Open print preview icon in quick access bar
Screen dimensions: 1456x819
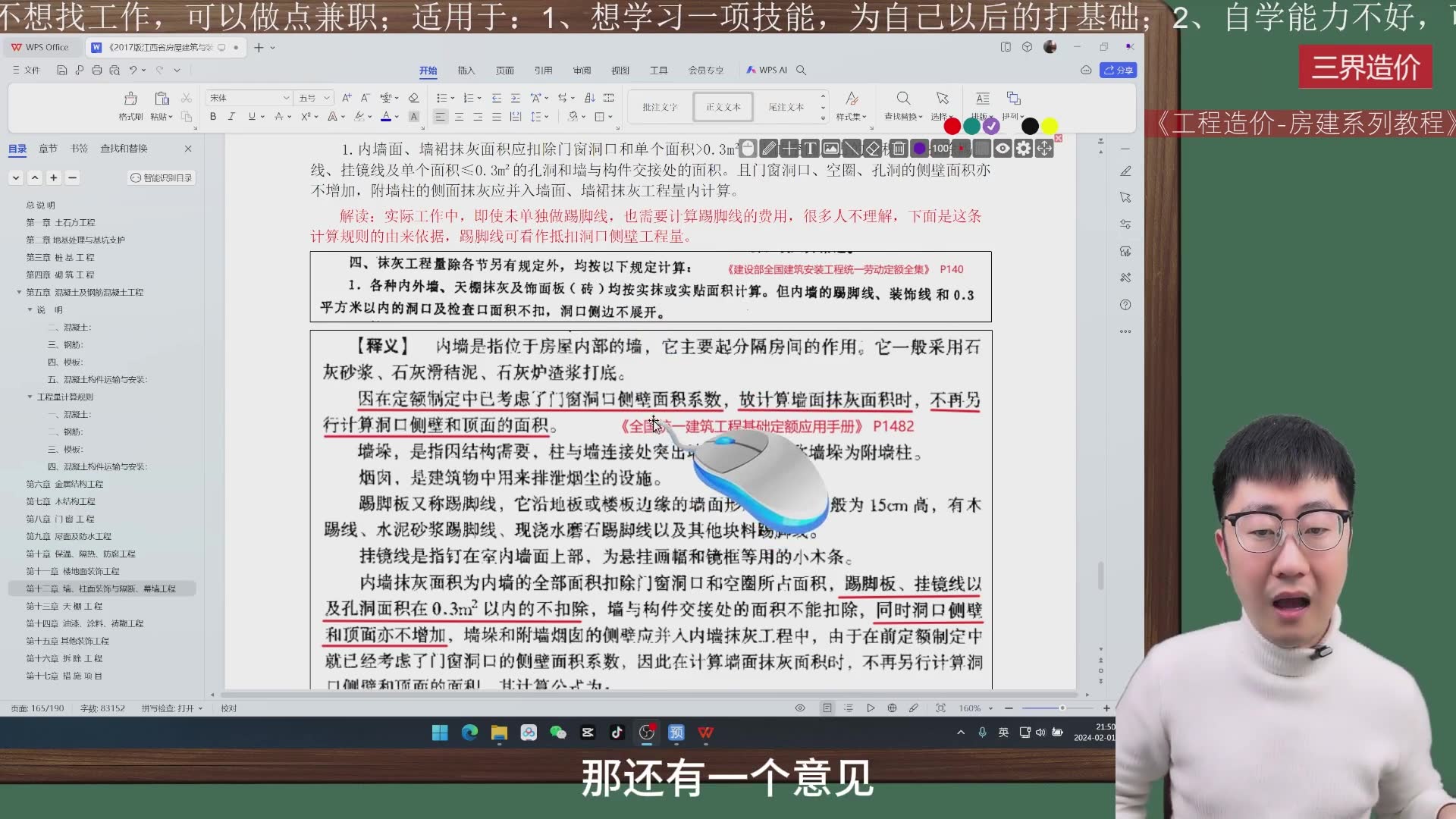[x=115, y=70]
